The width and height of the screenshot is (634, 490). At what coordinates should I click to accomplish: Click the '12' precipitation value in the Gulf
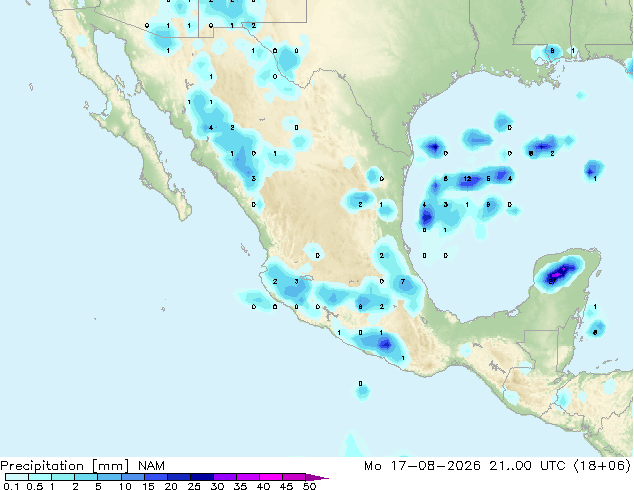pos(467,179)
